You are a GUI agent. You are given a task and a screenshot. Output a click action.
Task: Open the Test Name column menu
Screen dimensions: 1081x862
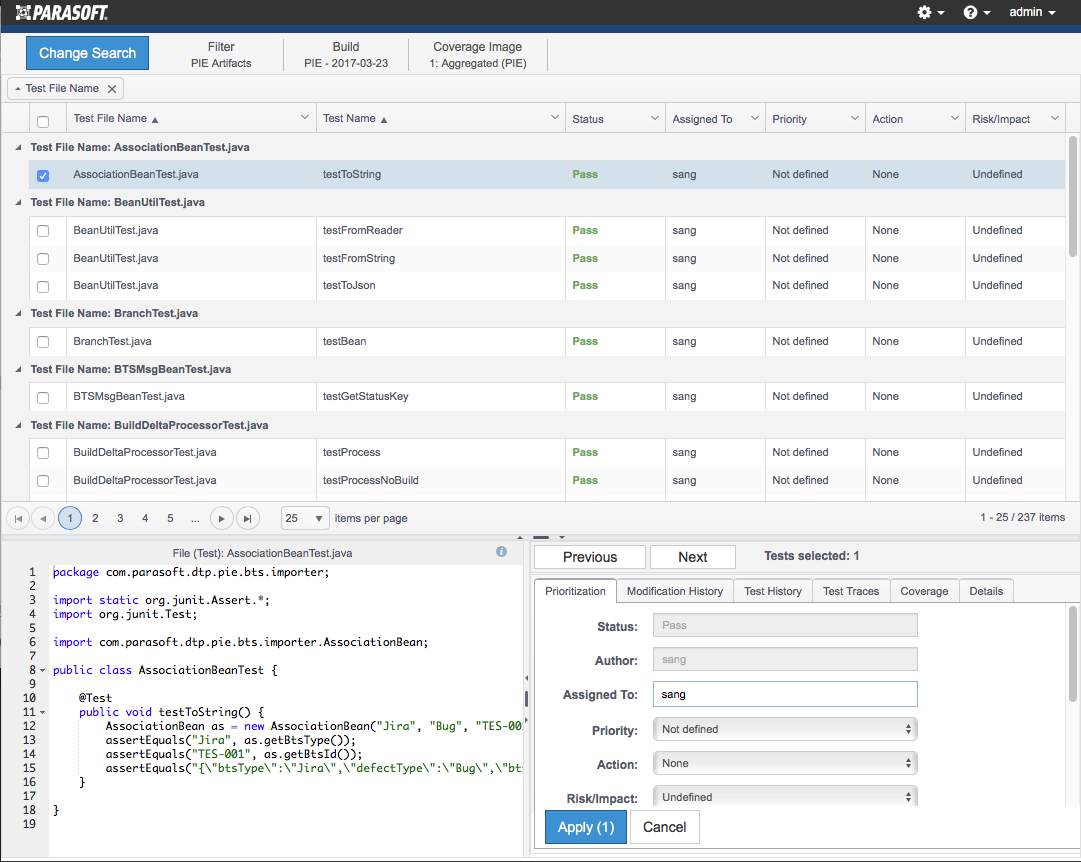[554, 118]
